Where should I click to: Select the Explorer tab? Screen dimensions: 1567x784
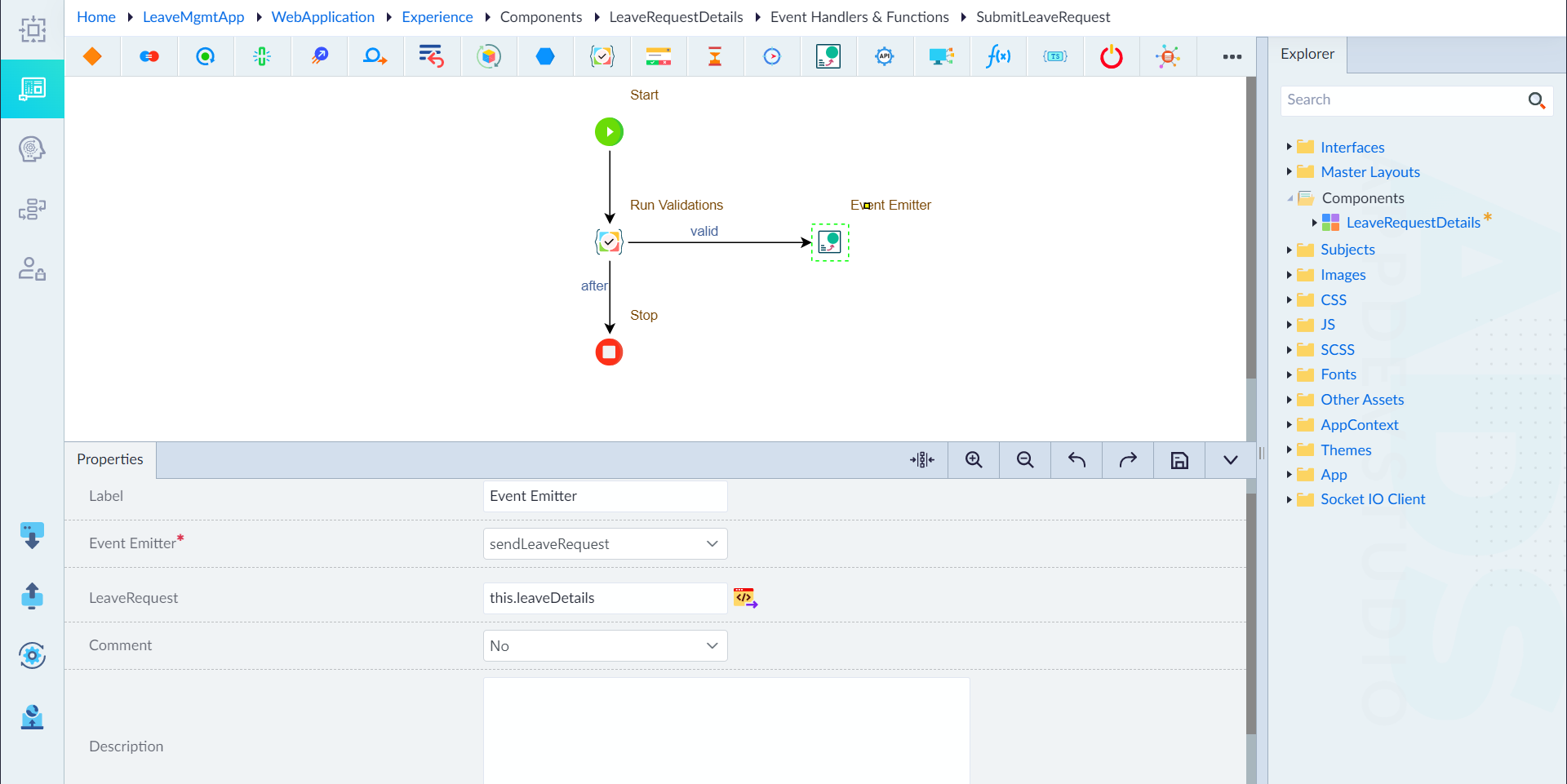pos(1307,54)
